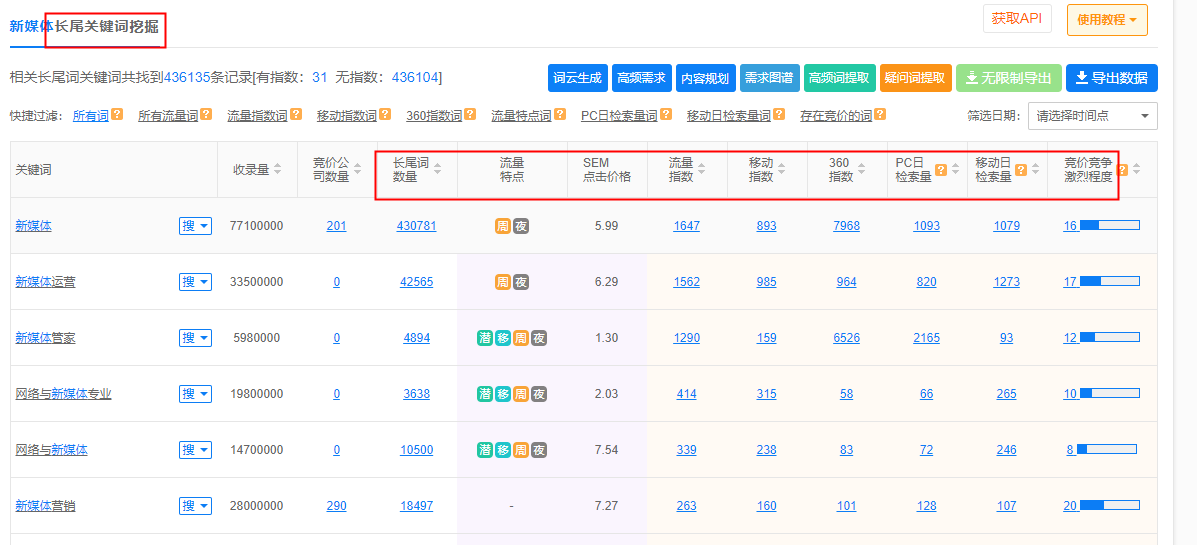Sort by PC日检索量 column arrows

point(956,169)
